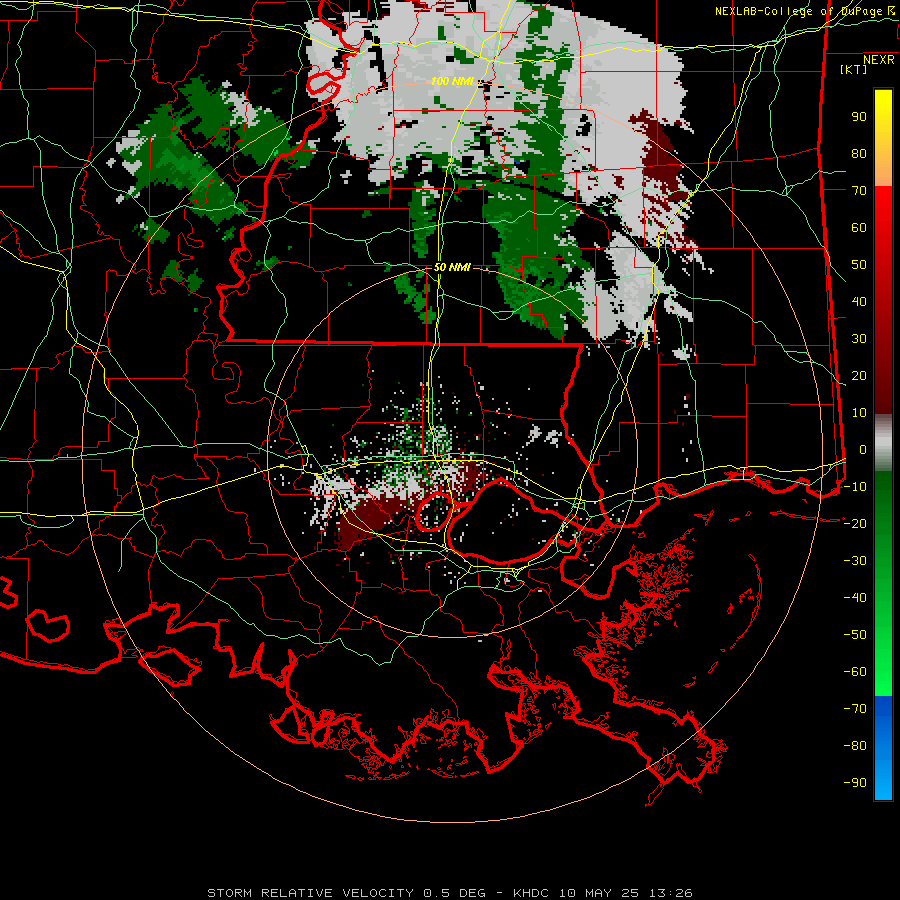The height and width of the screenshot is (900, 900).
Task: Click the -30 value on velocity scale
Action: 855,561
